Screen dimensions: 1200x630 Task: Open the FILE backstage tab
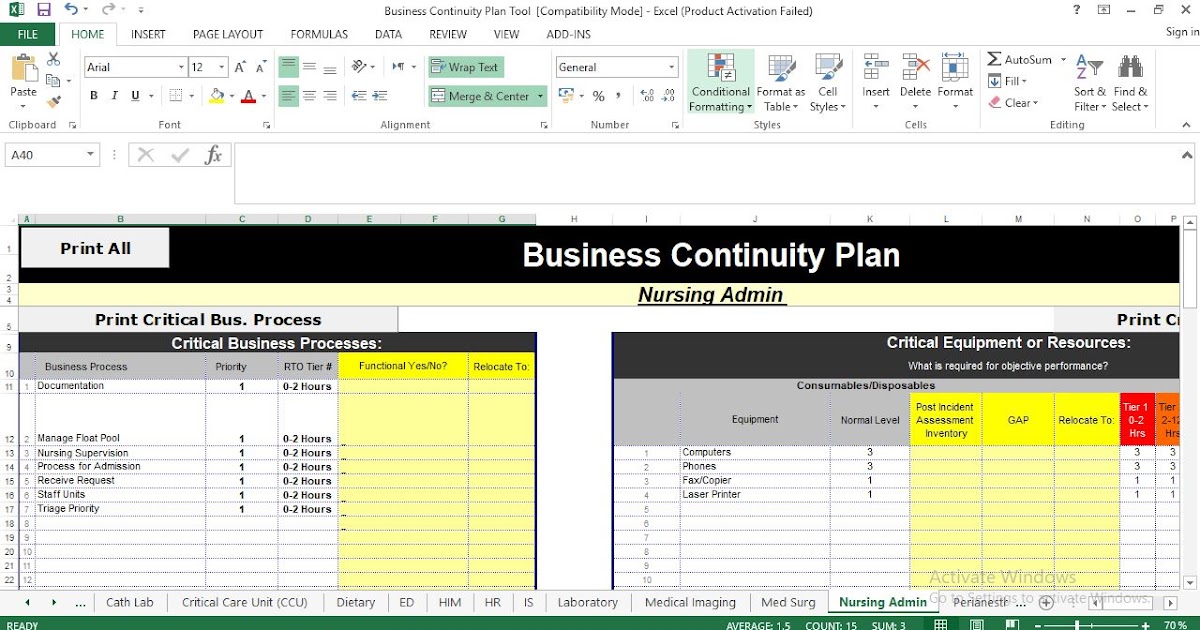tap(28, 34)
